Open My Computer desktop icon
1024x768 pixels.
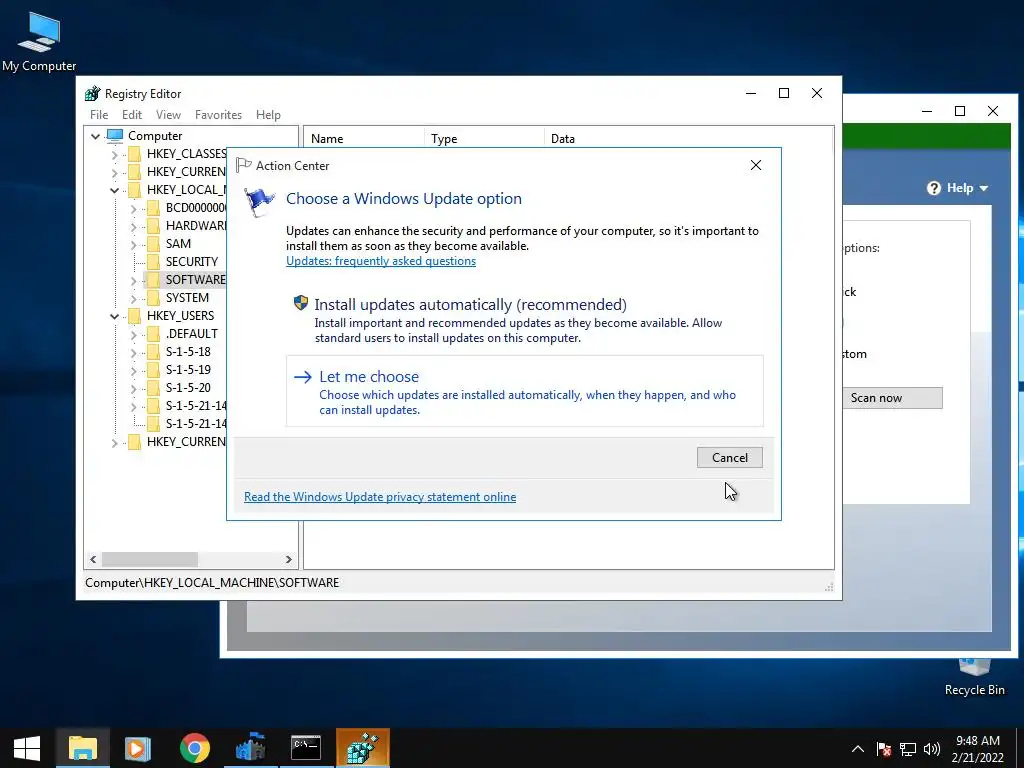click(39, 42)
